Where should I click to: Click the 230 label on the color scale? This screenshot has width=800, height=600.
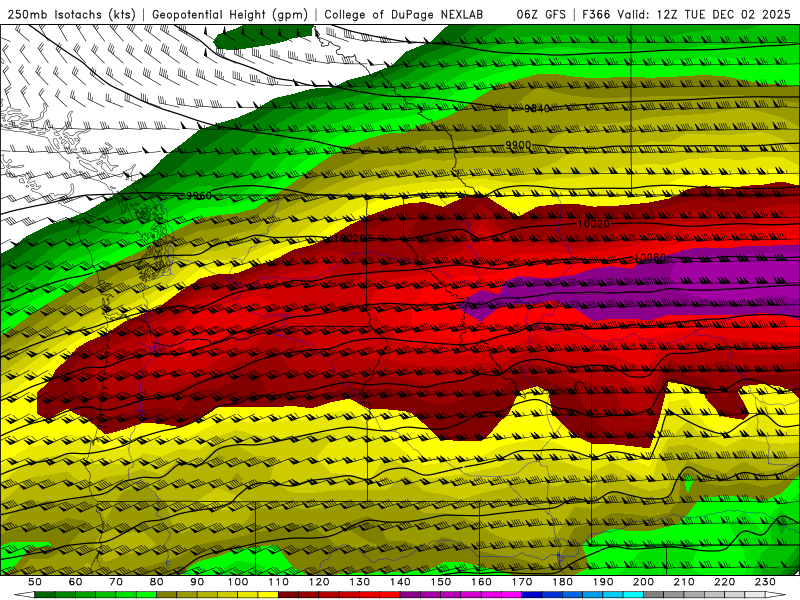tap(765, 582)
